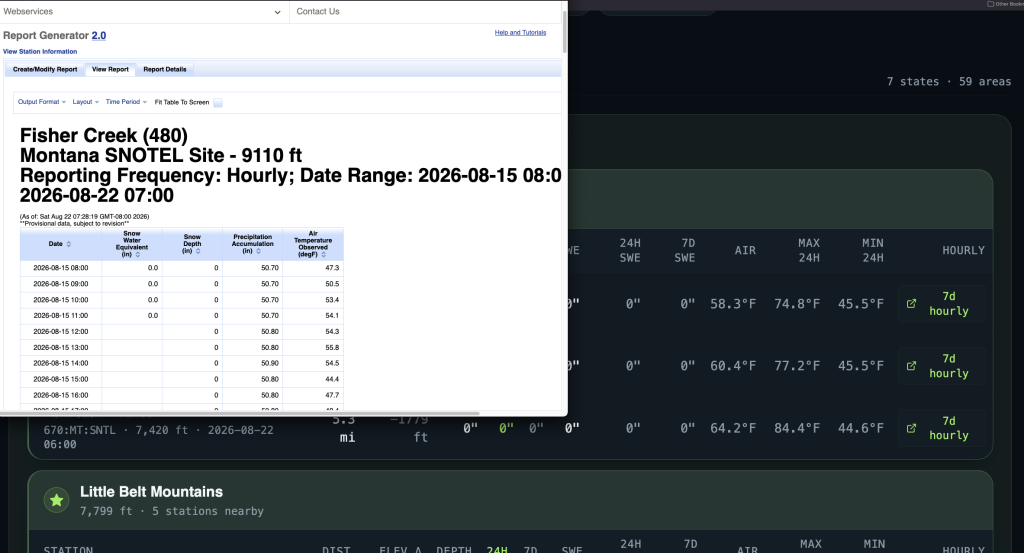This screenshot has height=553, width=1024.
Task: Click the 7 states · 59 areas summary
Action: pos(949,82)
